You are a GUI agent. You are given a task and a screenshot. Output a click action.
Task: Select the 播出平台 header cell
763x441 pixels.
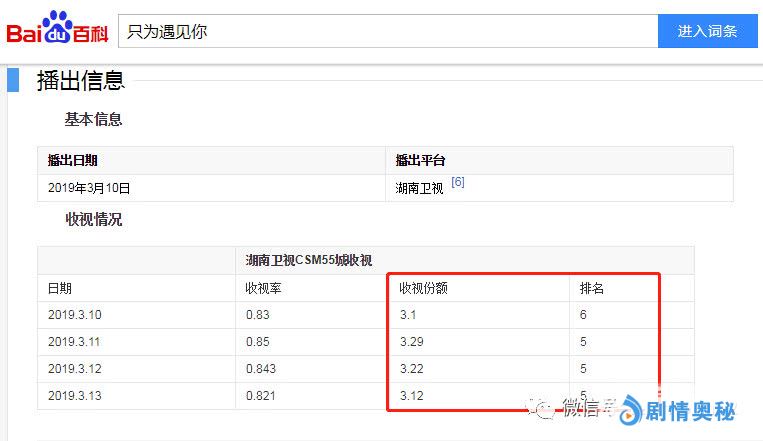click(x=420, y=160)
